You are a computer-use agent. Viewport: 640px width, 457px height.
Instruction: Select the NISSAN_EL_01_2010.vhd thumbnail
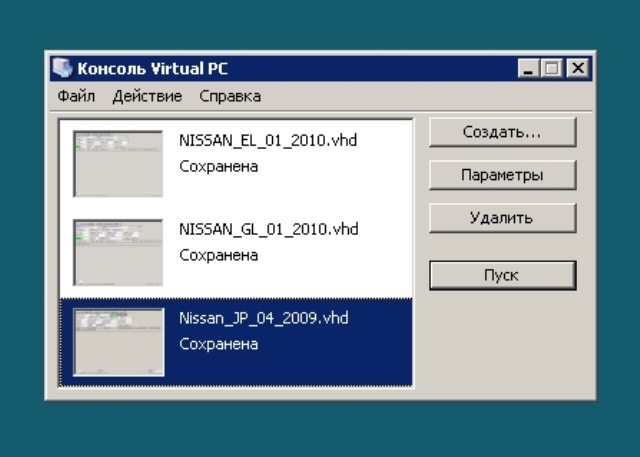tap(118, 163)
